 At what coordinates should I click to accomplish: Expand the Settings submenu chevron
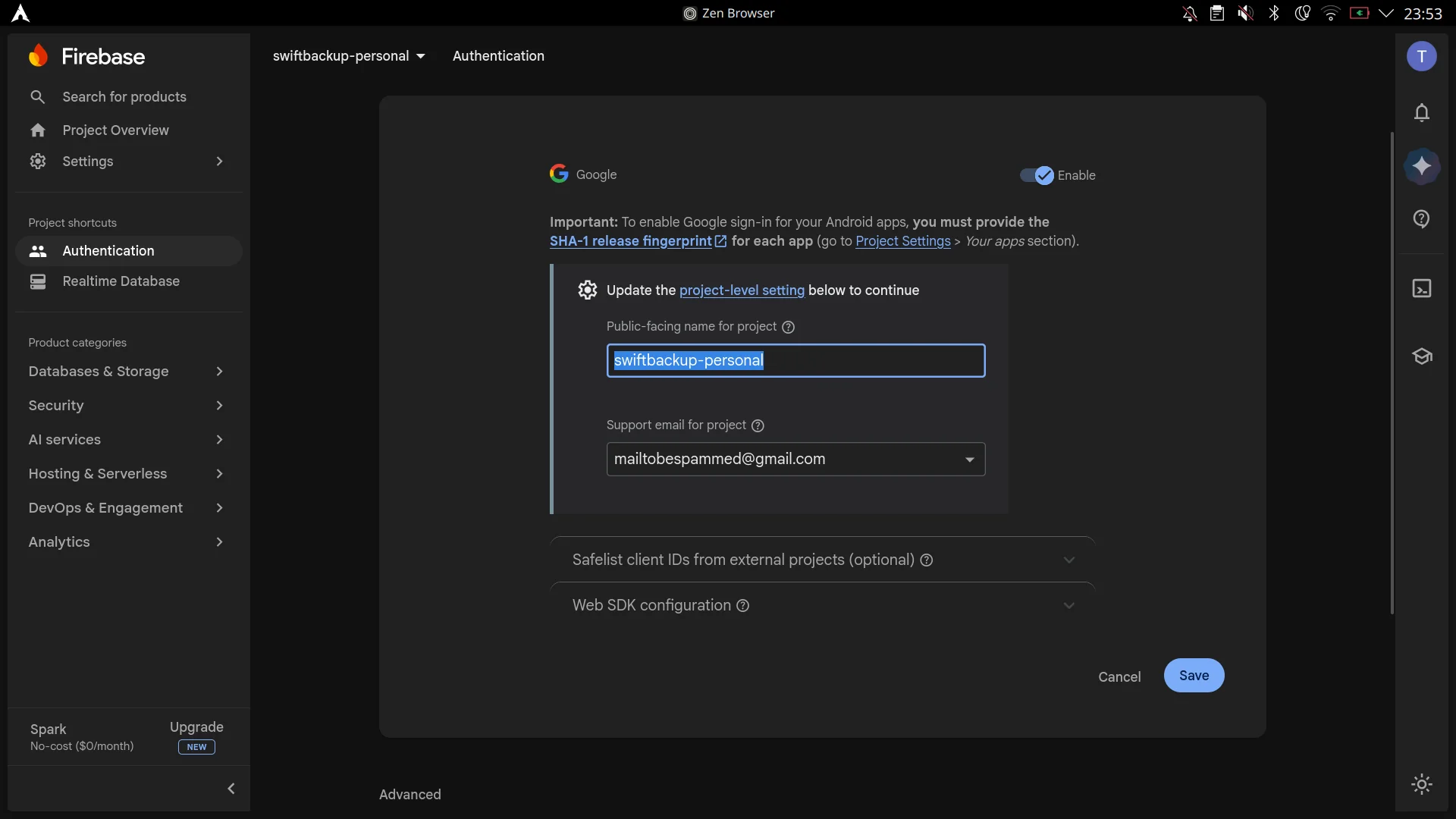(x=219, y=162)
